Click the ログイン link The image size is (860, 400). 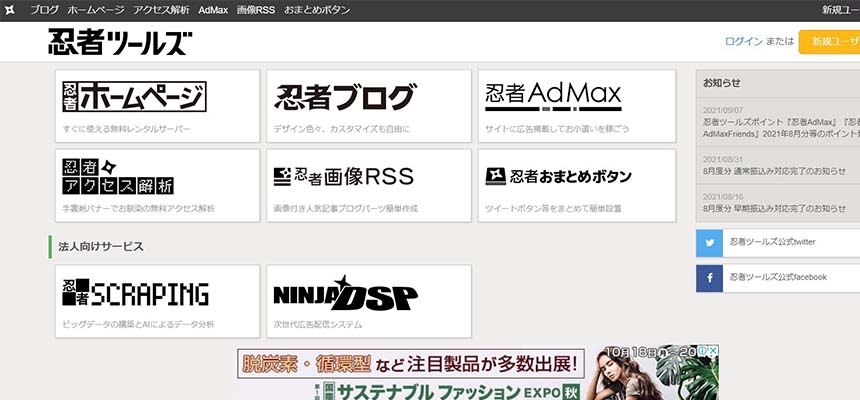tap(743, 42)
